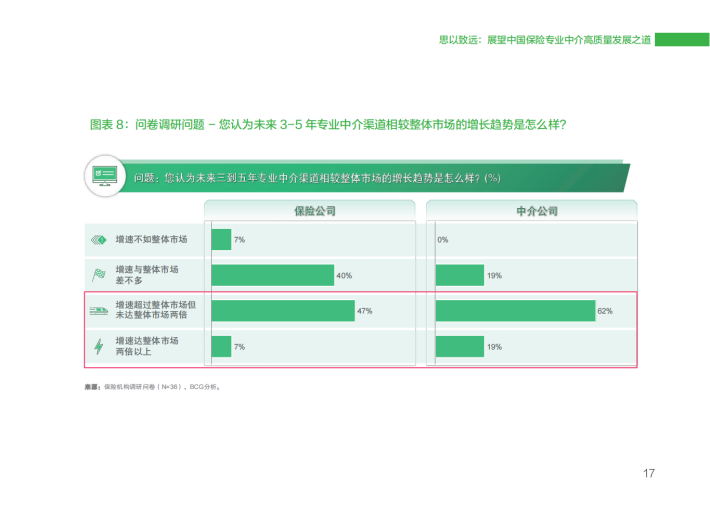The image size is (710, 505).
Task: Click the lightning icon beside 增速达整体市场两倍以上
Action: (98, 346)
